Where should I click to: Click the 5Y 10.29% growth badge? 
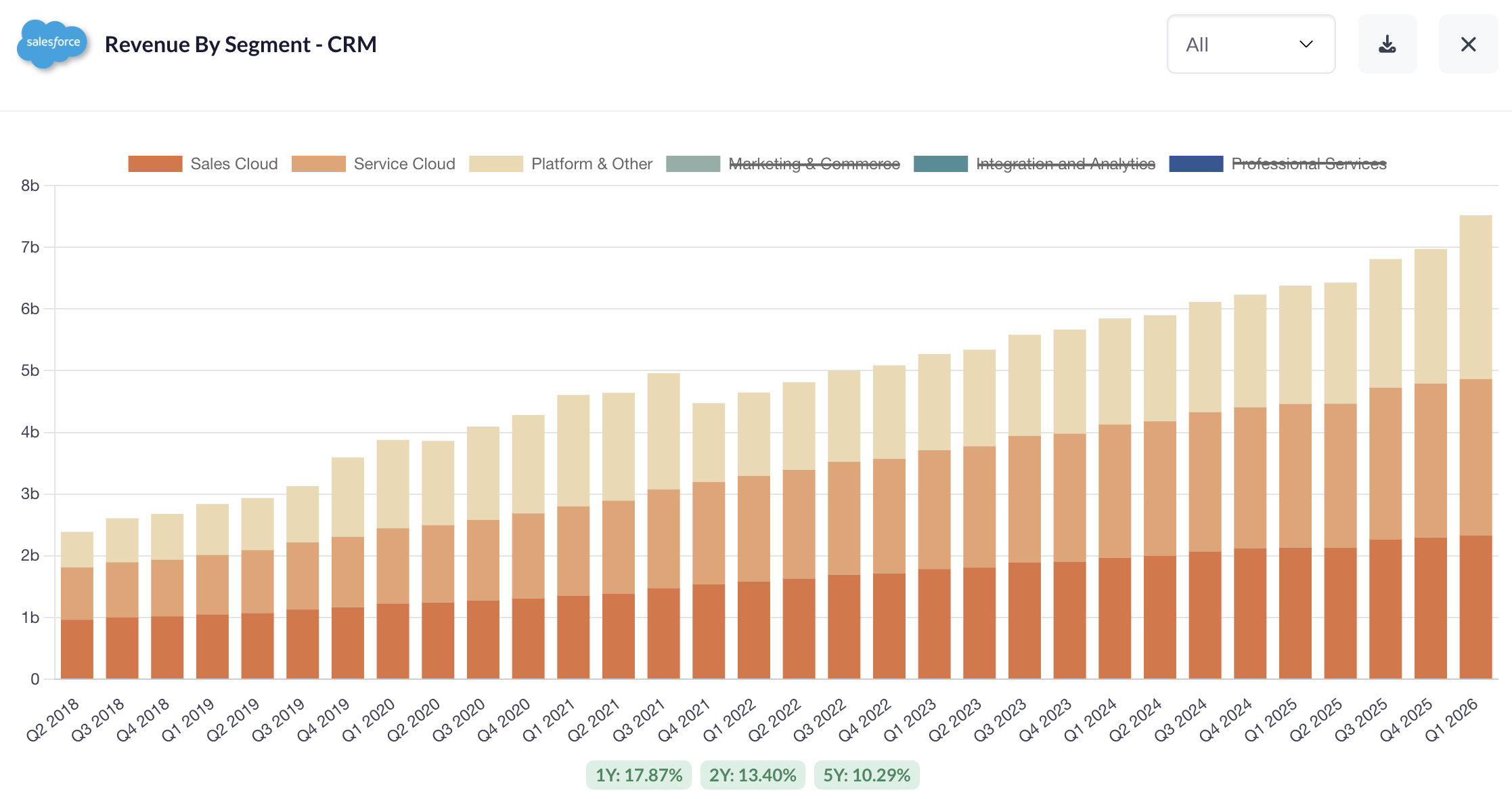coord(866,775)
